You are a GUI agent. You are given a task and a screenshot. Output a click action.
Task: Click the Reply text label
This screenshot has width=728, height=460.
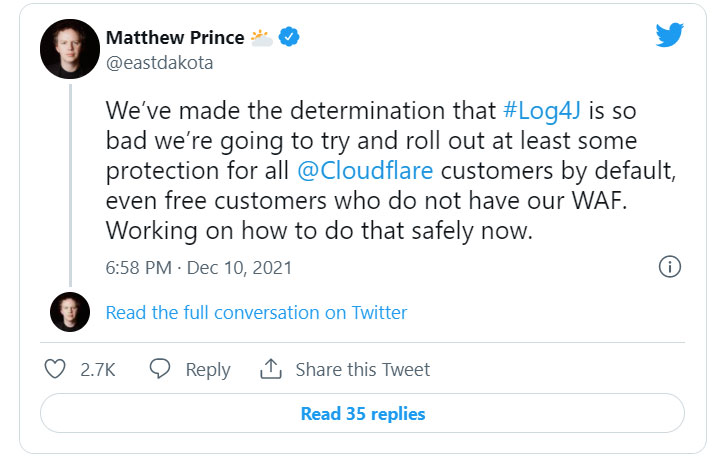[x=208, y=369]
